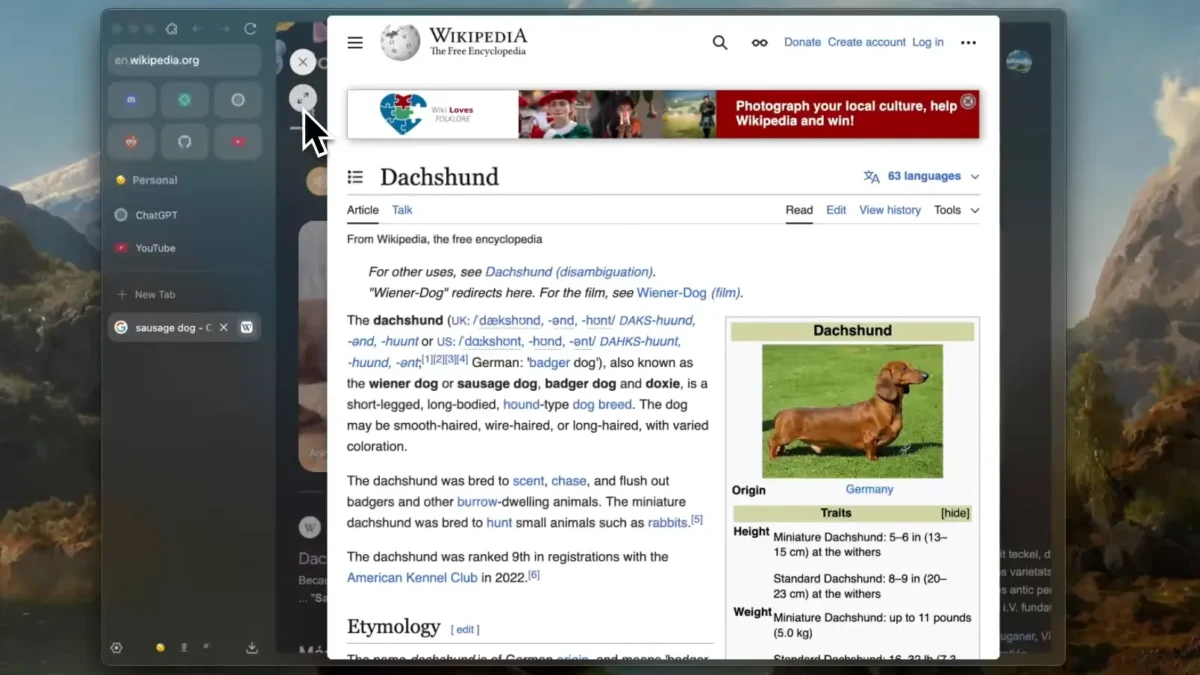Click the Wikipedia icon on sausage dog tab

(x=246, y=327)
